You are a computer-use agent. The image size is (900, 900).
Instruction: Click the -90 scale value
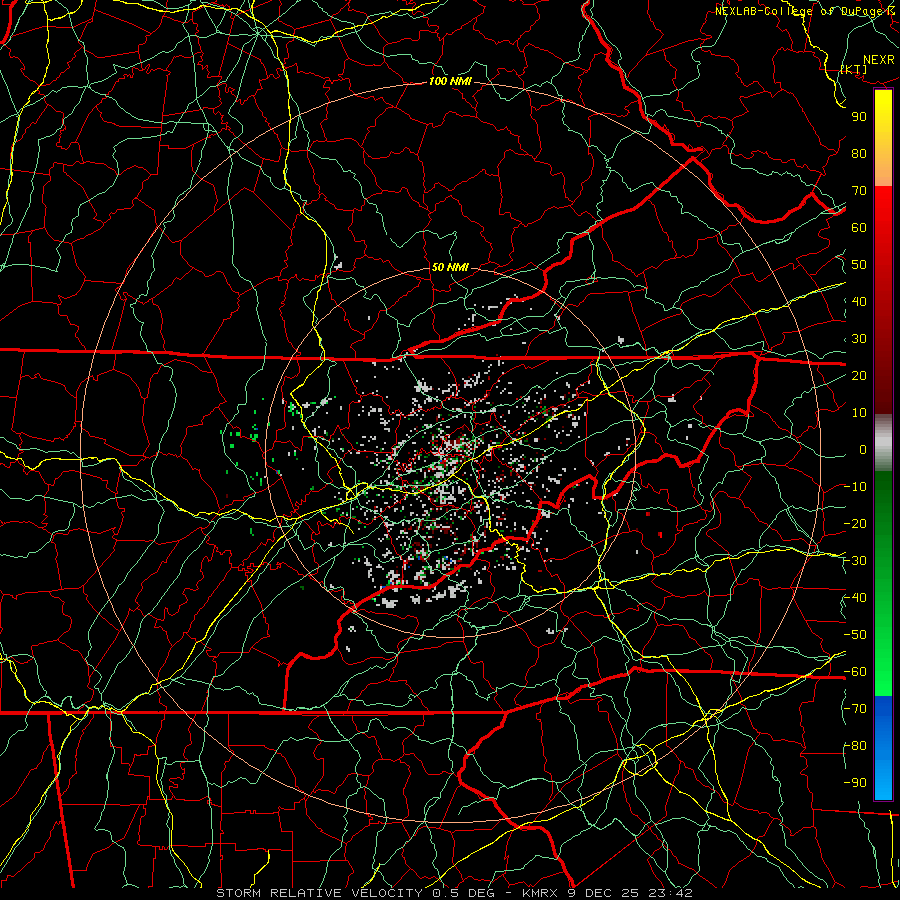[855, 783]
